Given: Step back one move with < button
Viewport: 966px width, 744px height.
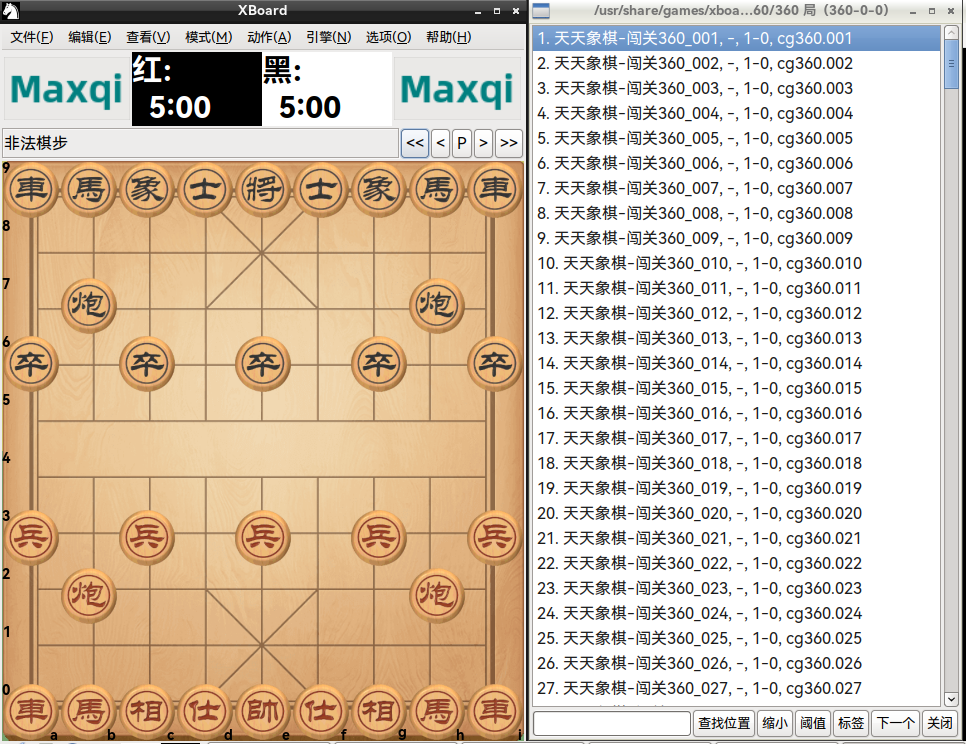Looking at the screenshot, I should [440, 144].
